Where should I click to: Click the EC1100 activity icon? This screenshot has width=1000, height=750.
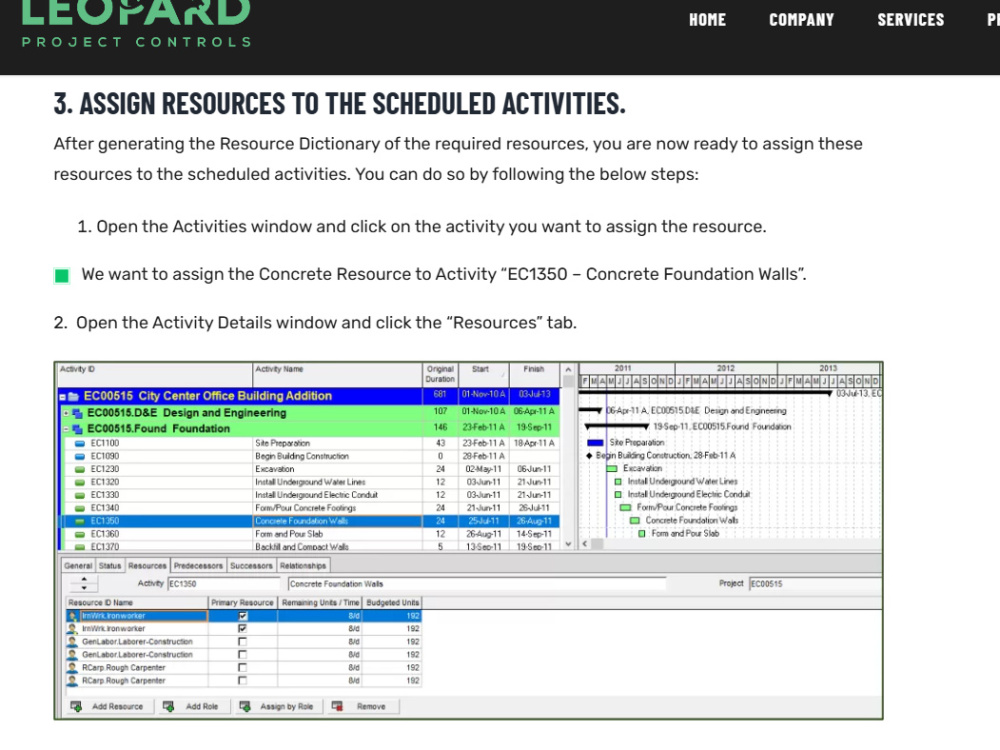point(80,443)
